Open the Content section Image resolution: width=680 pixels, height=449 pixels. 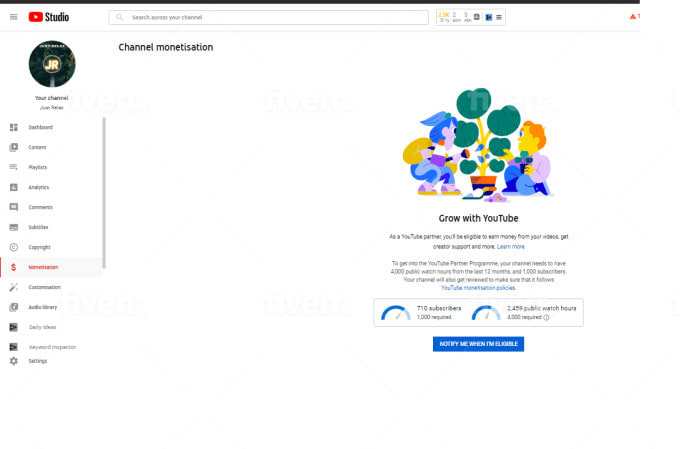[x=37, y=147]
